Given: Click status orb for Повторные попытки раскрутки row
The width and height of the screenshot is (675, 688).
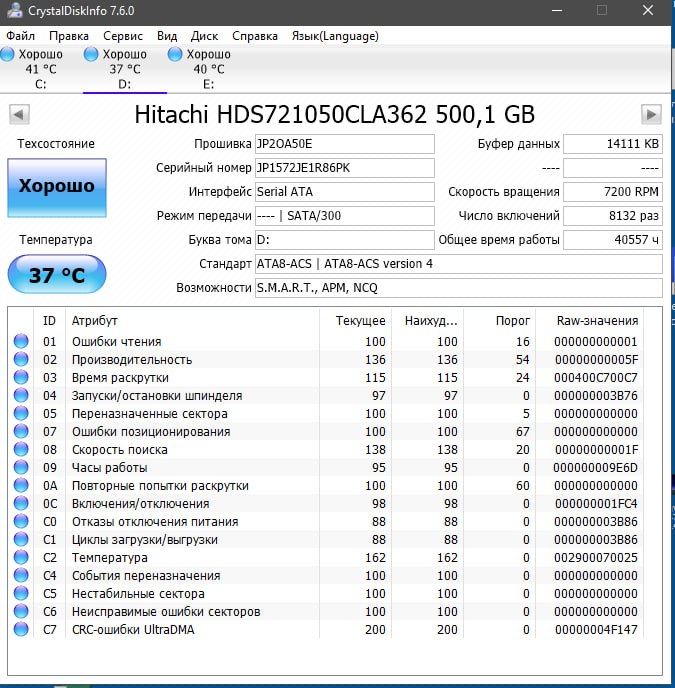Looking at the screenshot, I should click(21, 485).
